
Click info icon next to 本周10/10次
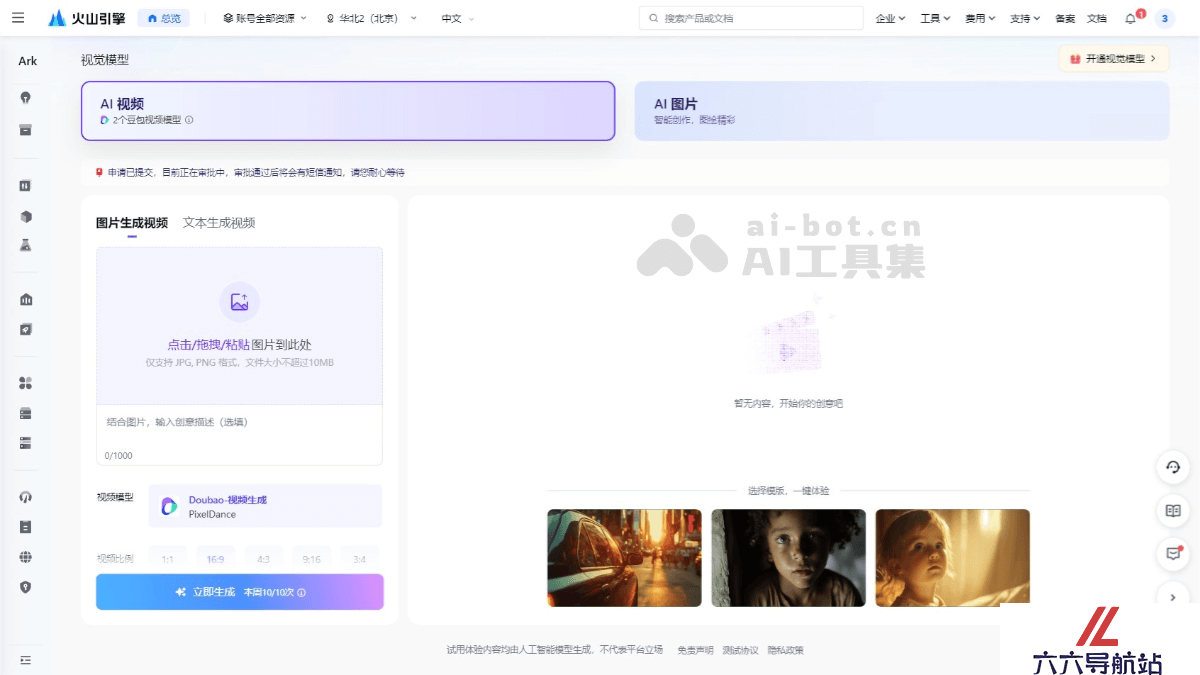click(x=301, y=593)
